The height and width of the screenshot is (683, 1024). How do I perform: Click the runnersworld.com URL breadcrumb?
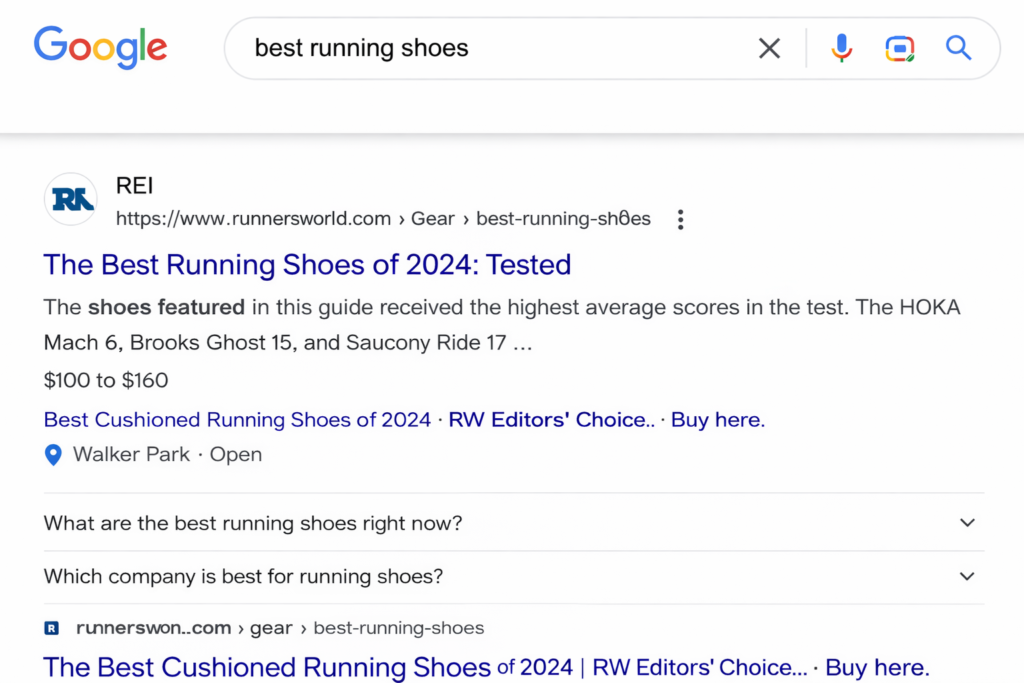coord(383,219)
